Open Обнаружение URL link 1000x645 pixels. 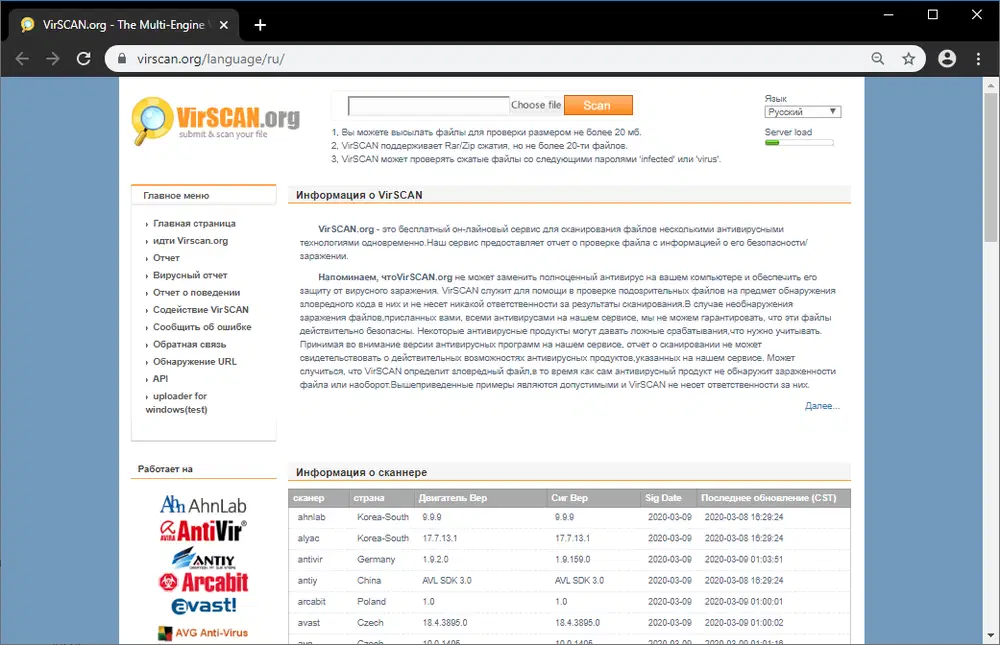coord(195,361)
